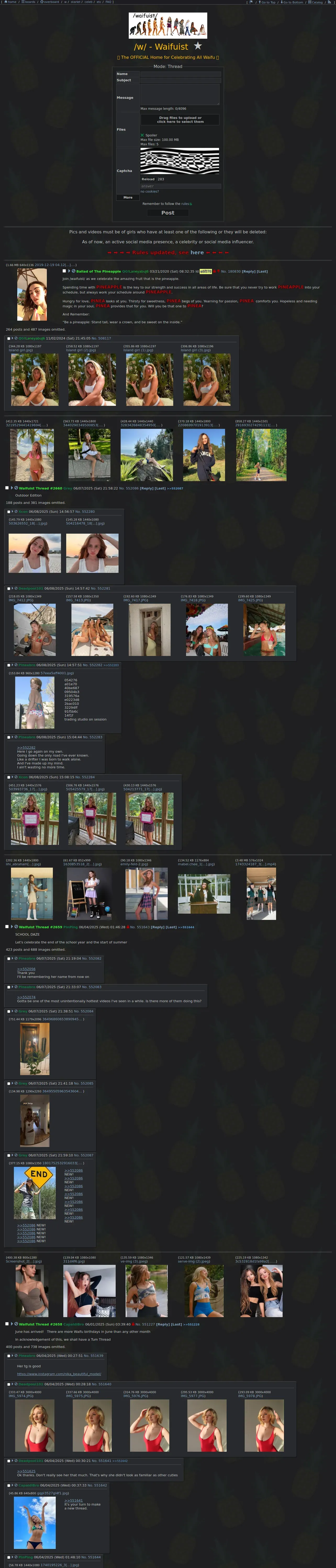Tick the checkbox for post No. 552082

[x=9, y=958]
